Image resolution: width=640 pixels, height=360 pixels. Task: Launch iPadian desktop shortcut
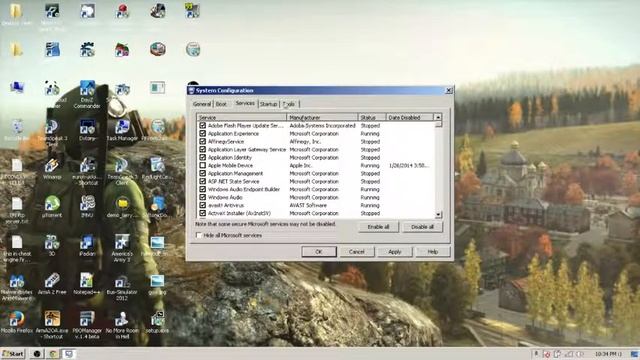tap(87, 246)
